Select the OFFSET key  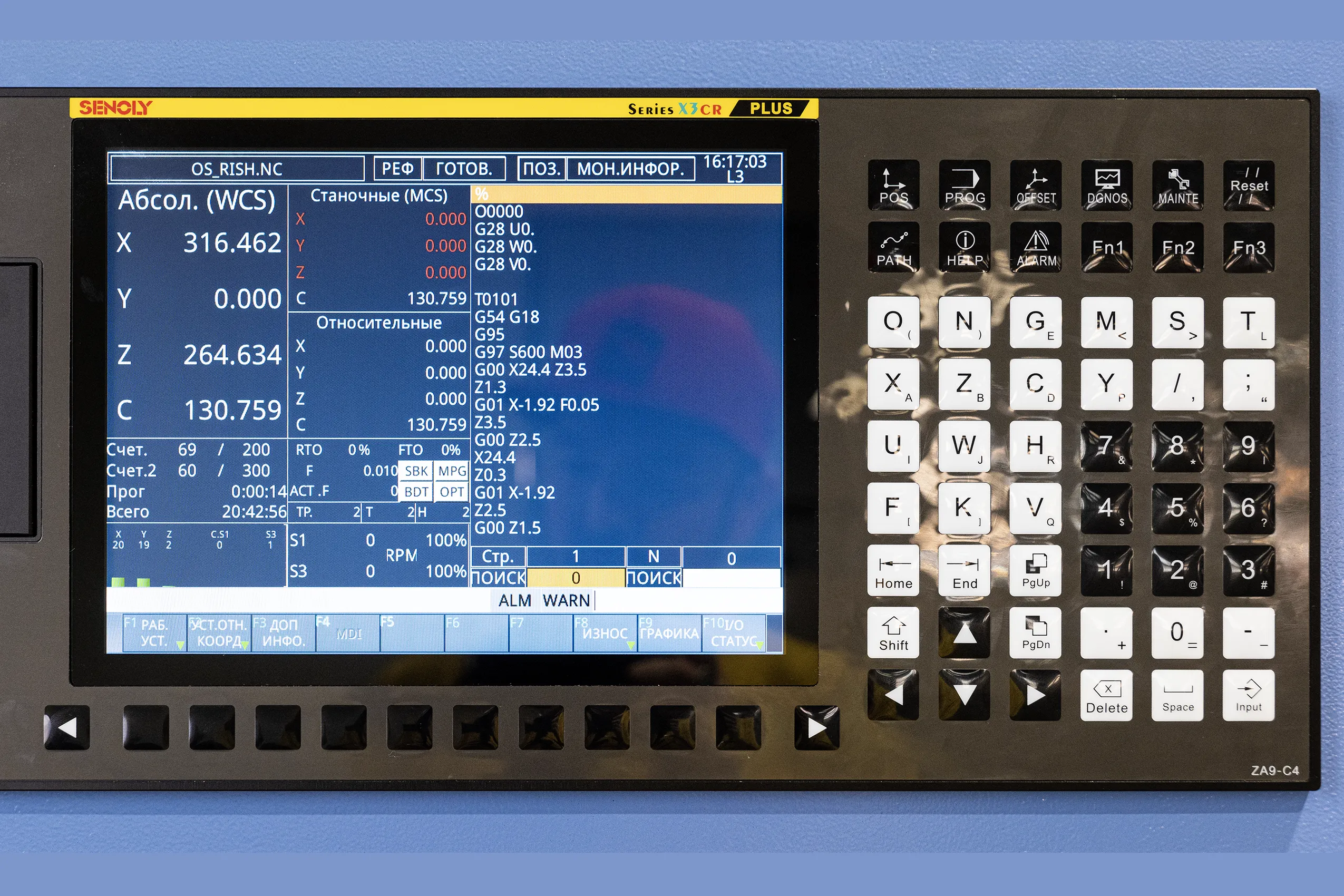pos(1036,185)
